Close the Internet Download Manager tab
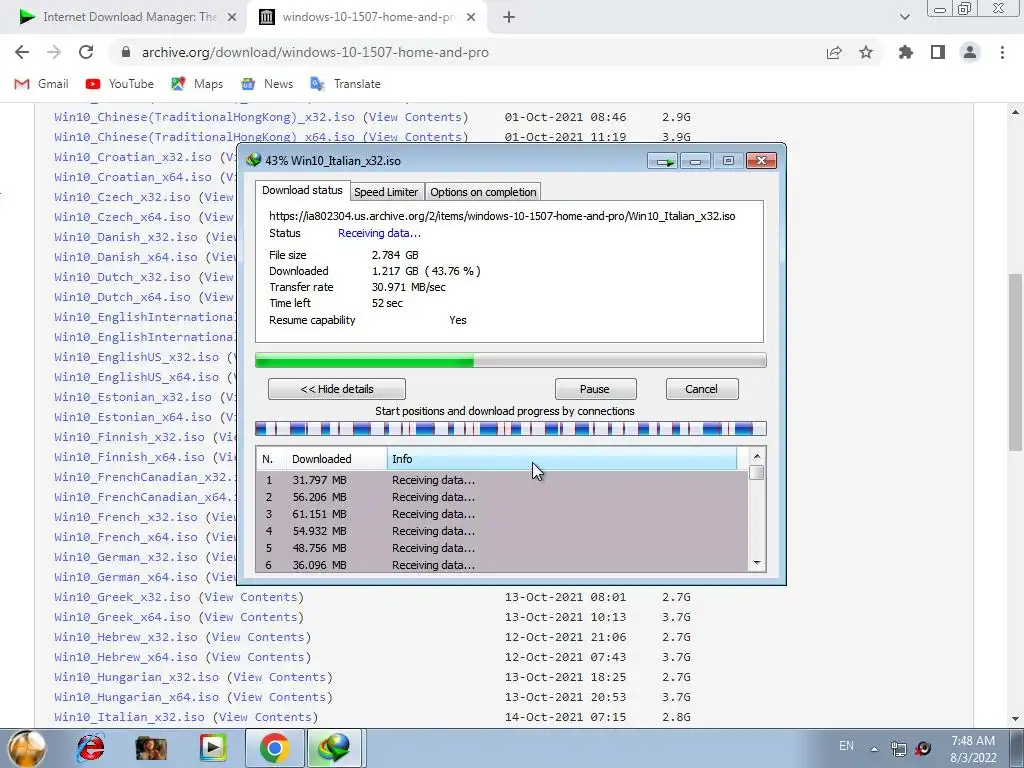This screenshot has height=768, width=1024. pyautogui.click(x=232, y=18)
